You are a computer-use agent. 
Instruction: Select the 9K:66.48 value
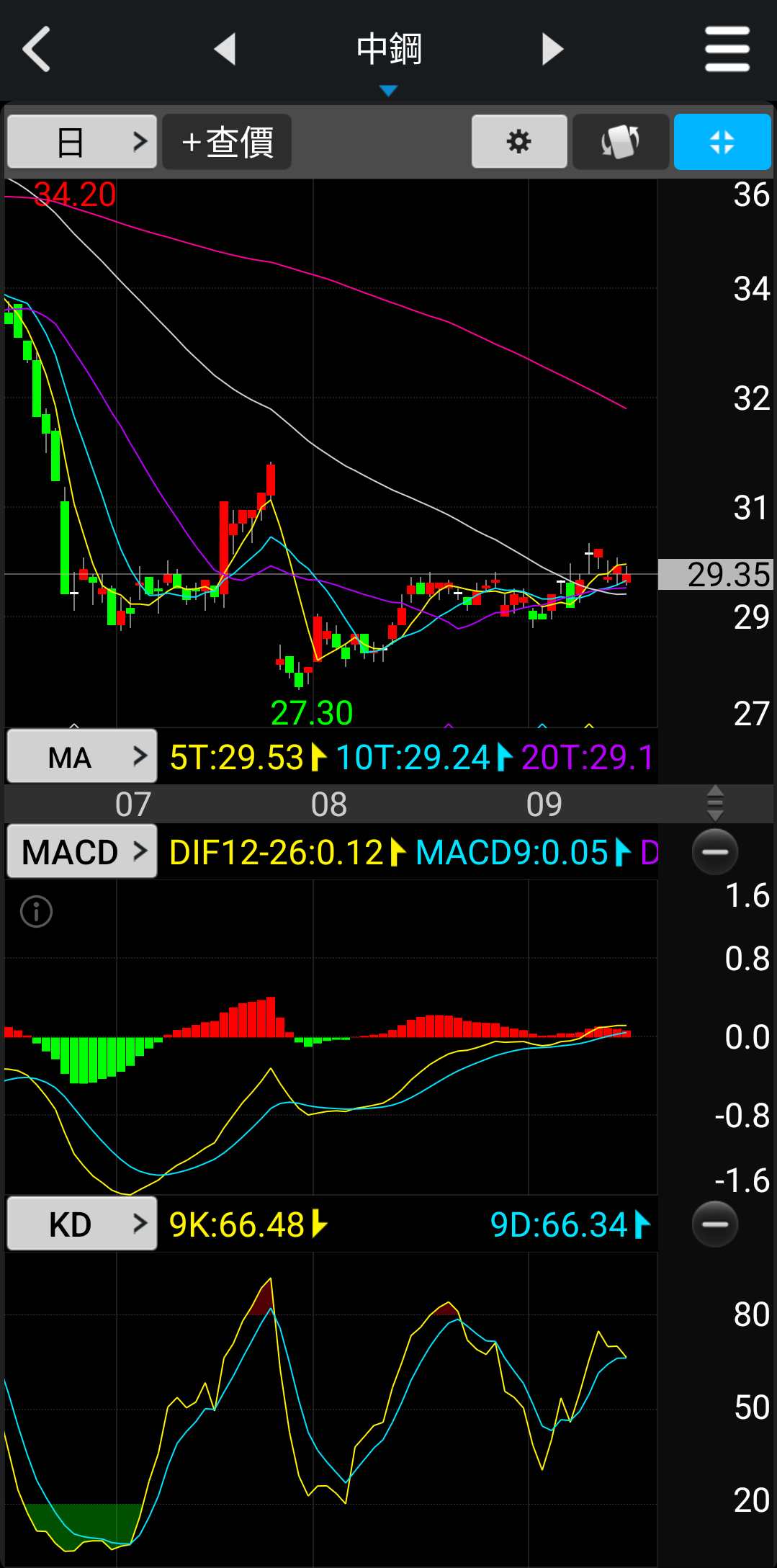(237, 1225)
